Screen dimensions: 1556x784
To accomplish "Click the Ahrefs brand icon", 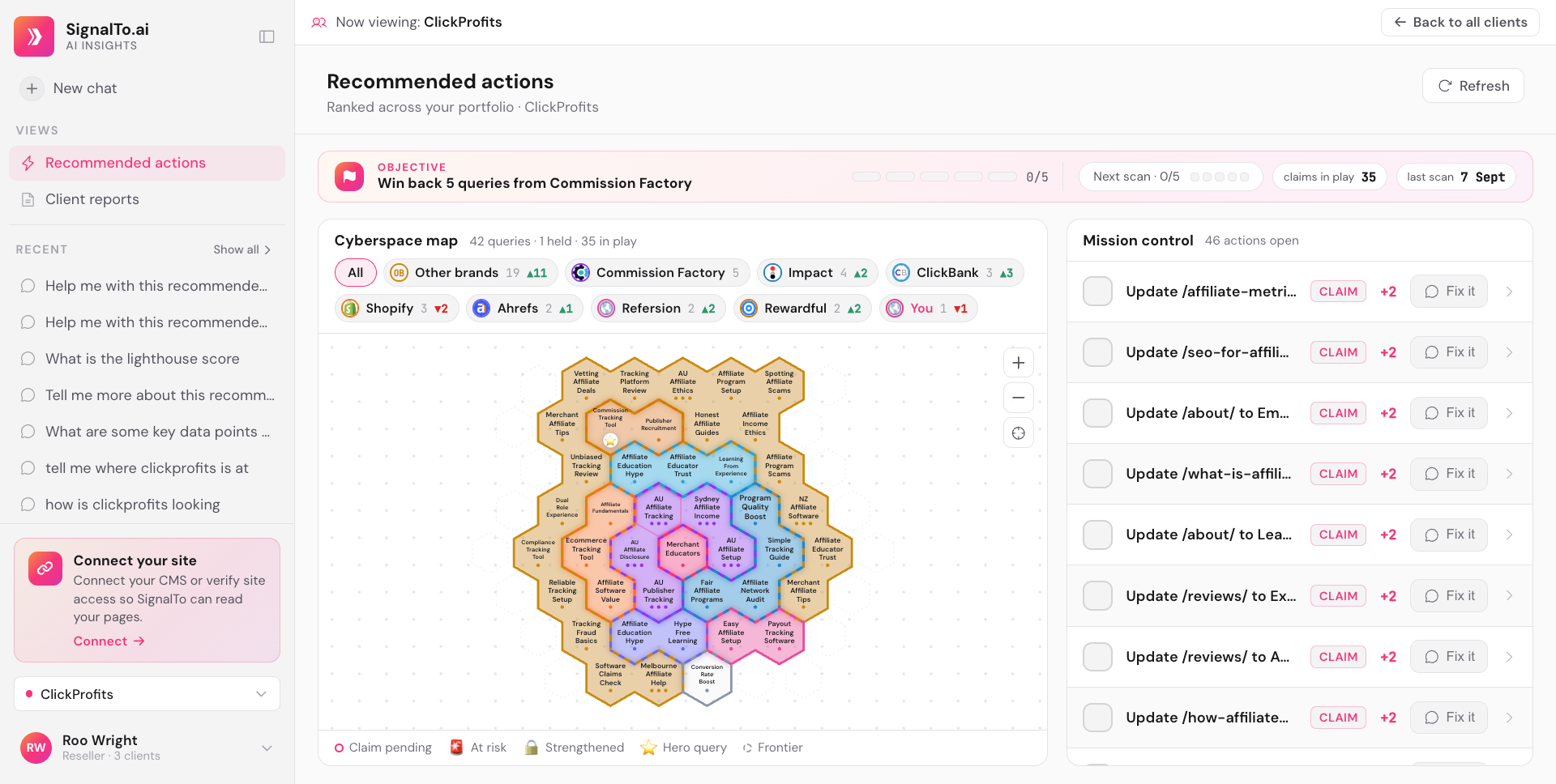I will pos(481,309).
